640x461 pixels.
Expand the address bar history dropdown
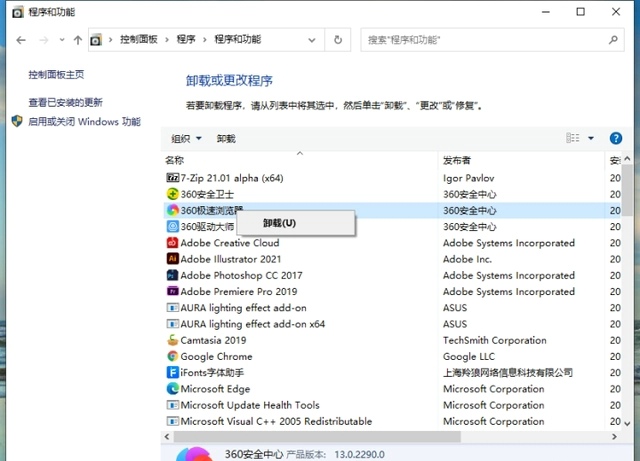(312, 40)
